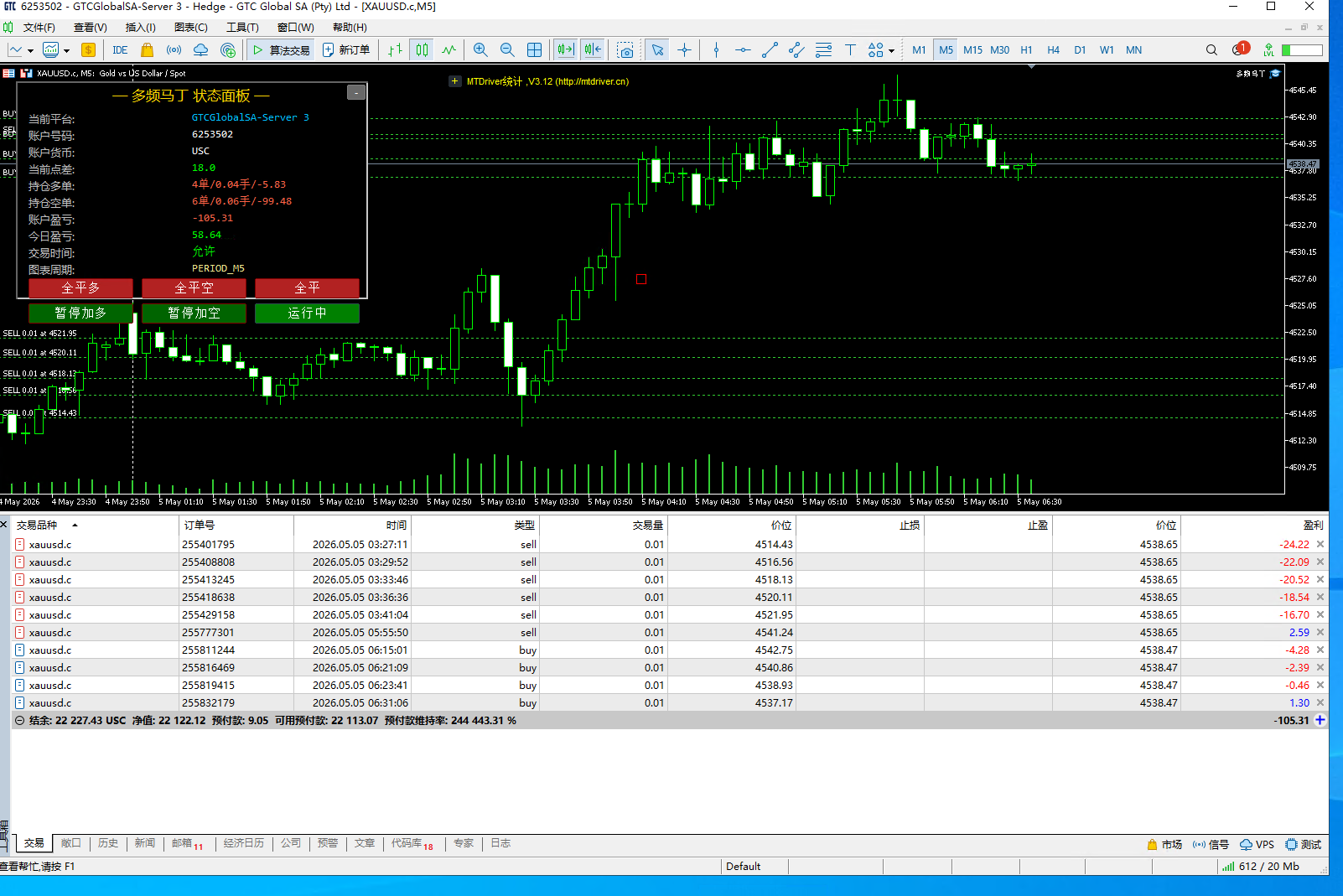Click the radar-with-plus toolbar icon

coord(228,50)
